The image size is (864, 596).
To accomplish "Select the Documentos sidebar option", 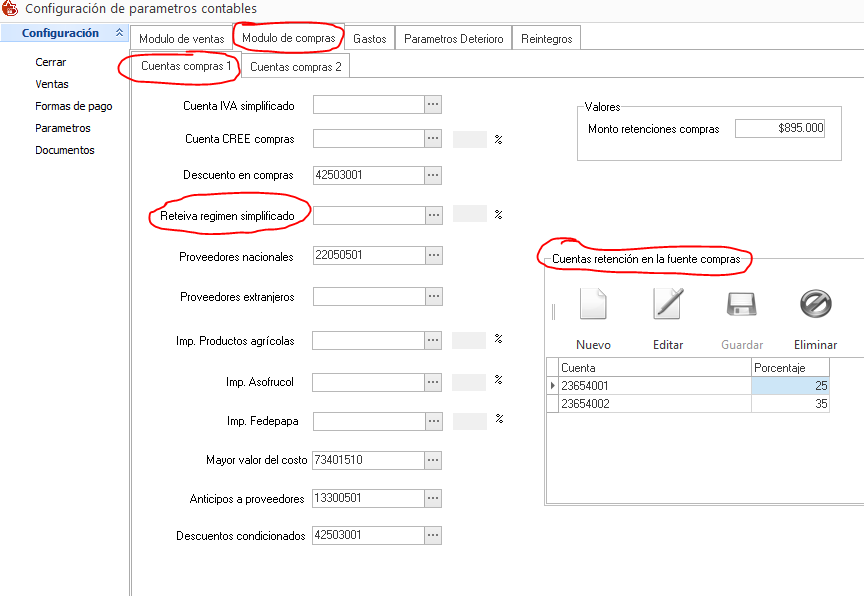I will pyautogui.click(x=64, y=150).
